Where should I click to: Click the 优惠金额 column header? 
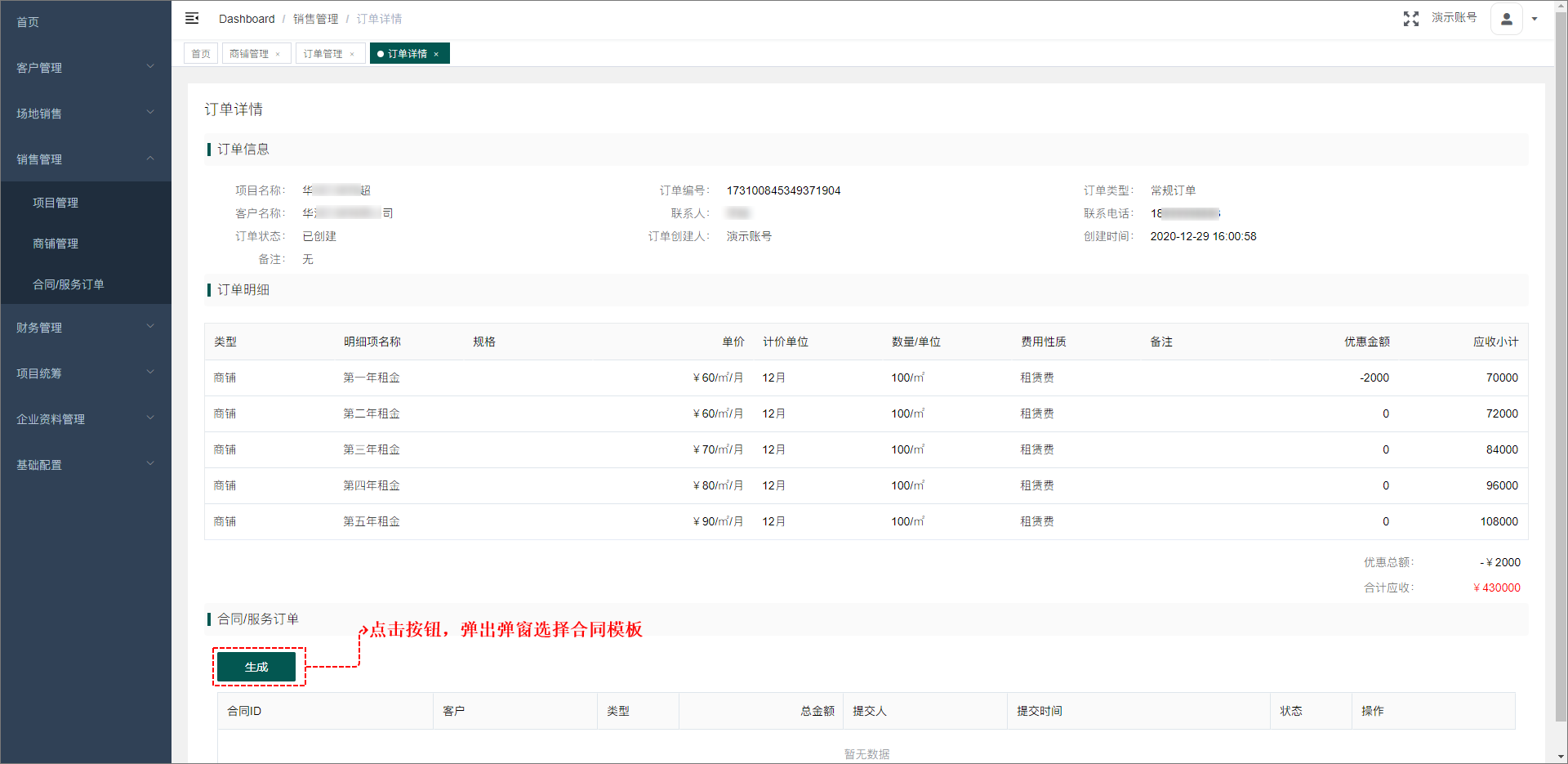click(x=1367, y=342)
